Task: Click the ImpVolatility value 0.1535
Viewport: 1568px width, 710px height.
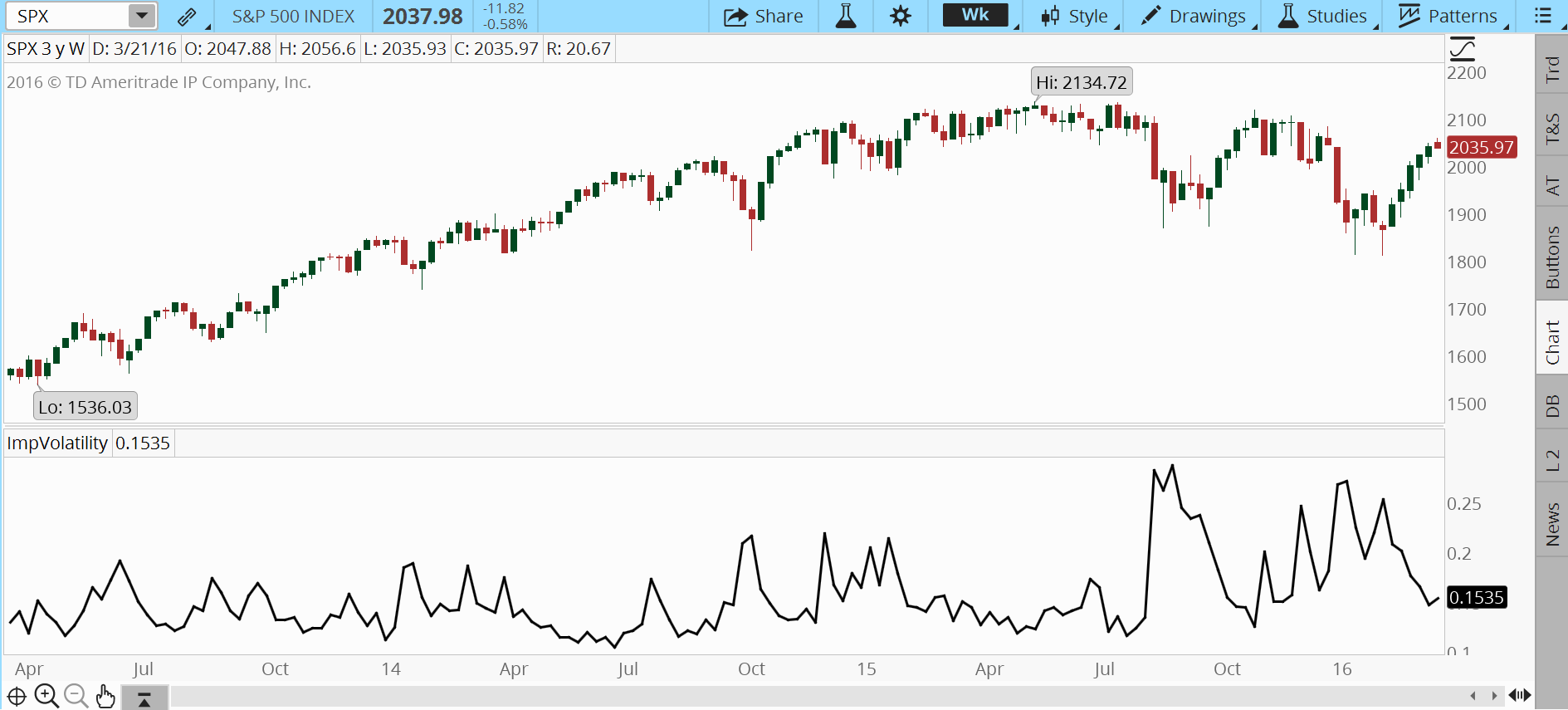Action: 143,443
